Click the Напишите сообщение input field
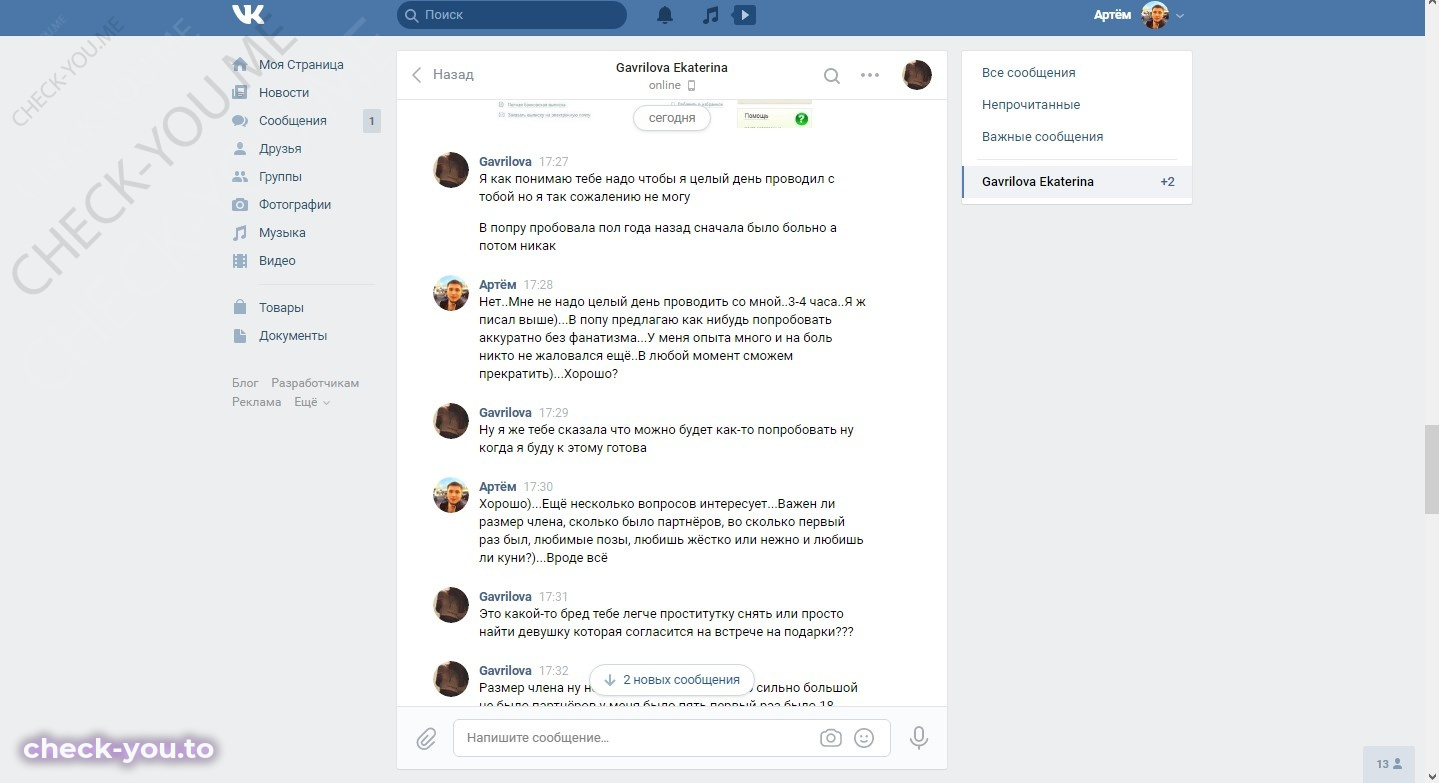This screenshot has width=1439, height=783. 672,738
